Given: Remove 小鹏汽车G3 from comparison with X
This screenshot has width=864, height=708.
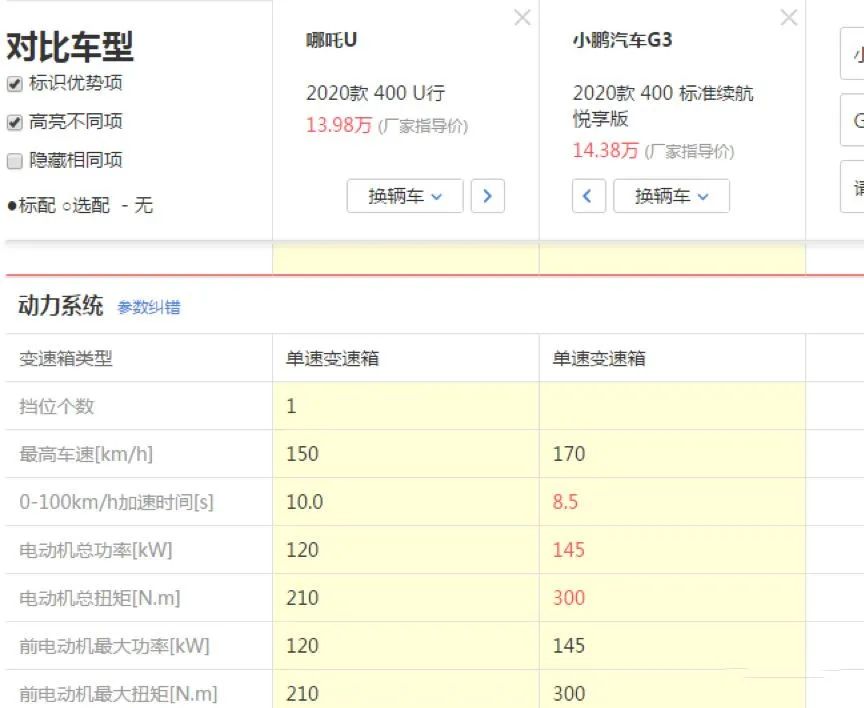Looking at the screenshot, I should tap(789, 18).
